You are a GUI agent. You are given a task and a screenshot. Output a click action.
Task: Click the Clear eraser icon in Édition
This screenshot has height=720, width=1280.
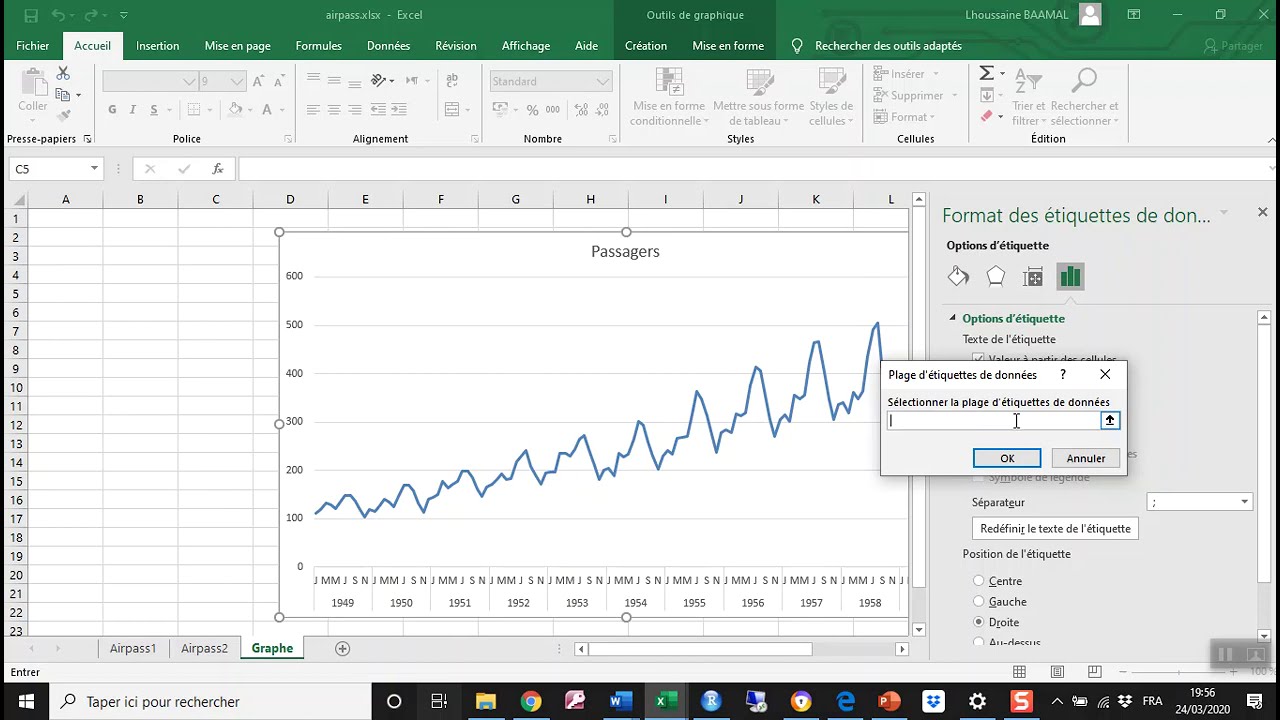[x=986, y=116]
